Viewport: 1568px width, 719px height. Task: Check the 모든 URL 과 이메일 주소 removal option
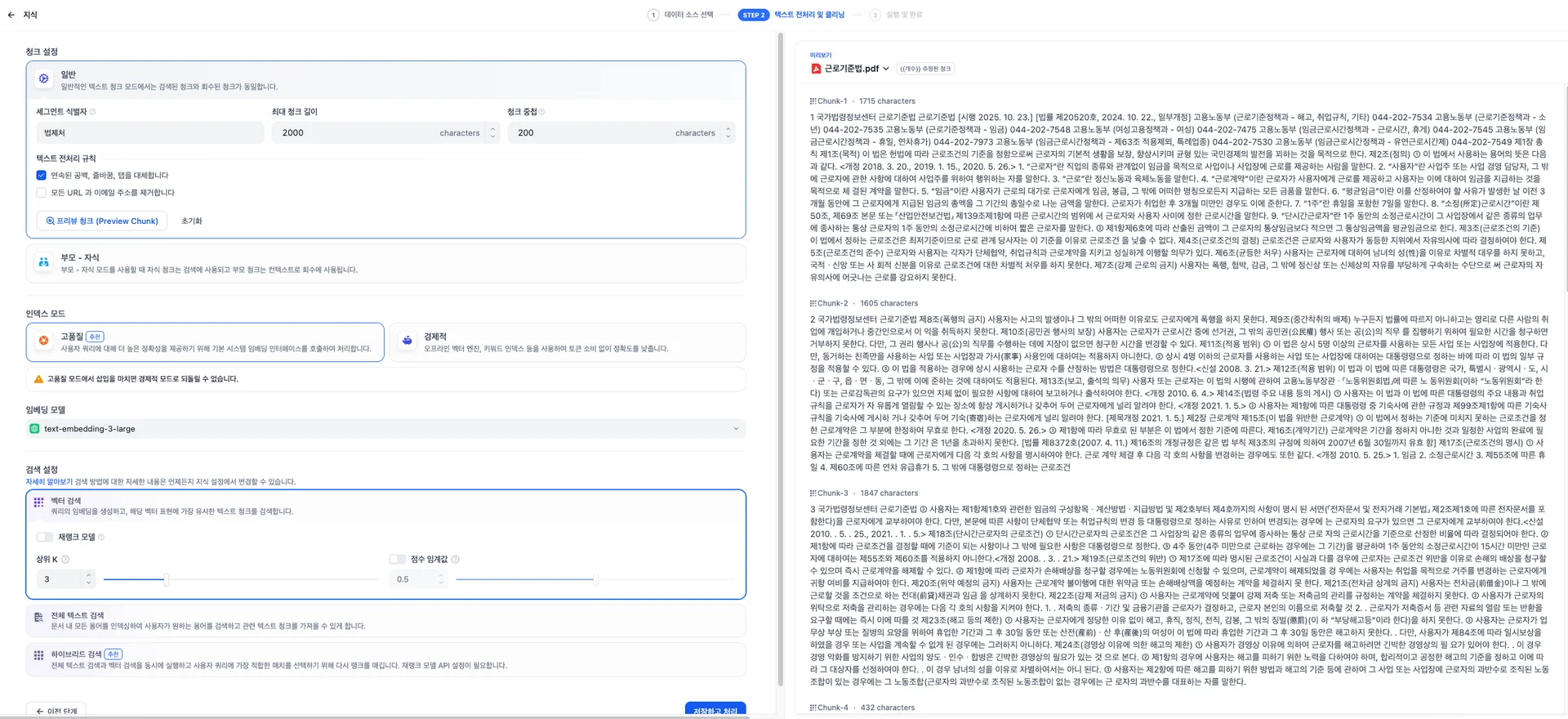click(x=41, y=193)
